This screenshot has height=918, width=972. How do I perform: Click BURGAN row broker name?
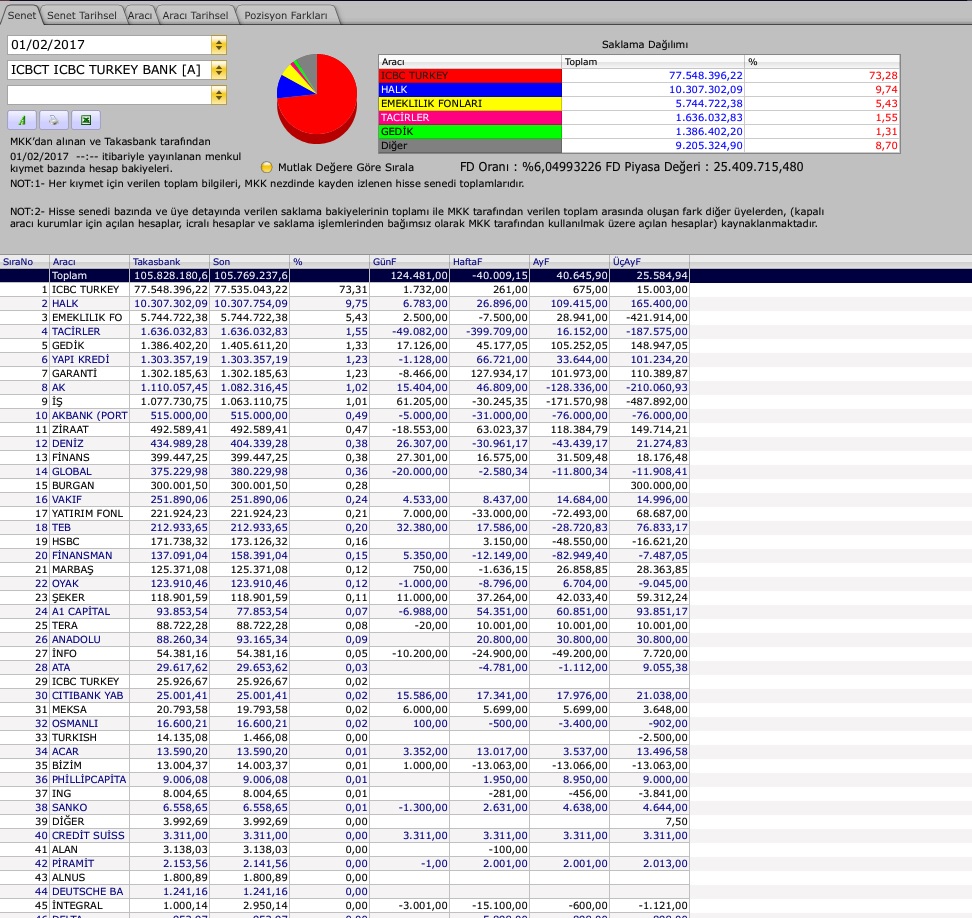click(x=73, y=486)
